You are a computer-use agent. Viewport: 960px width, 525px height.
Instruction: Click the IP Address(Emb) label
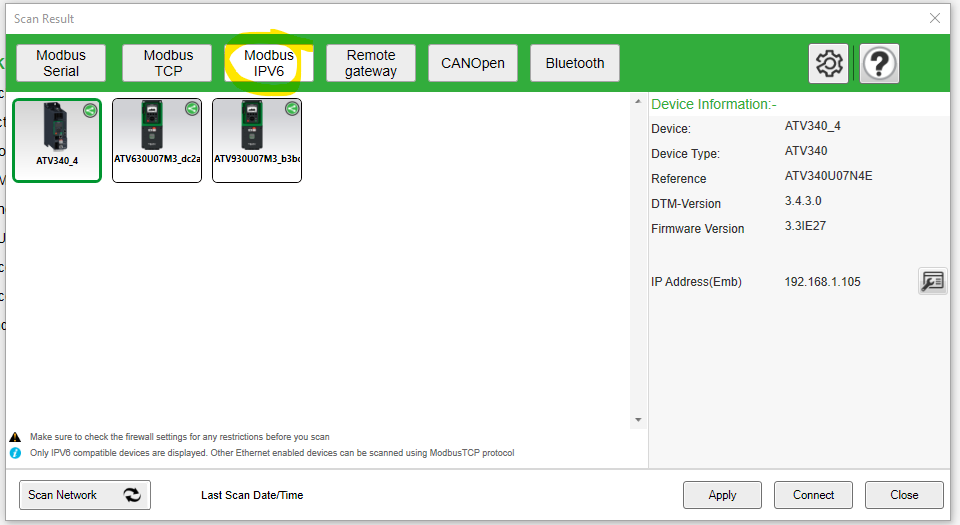[x=696, y=281]
